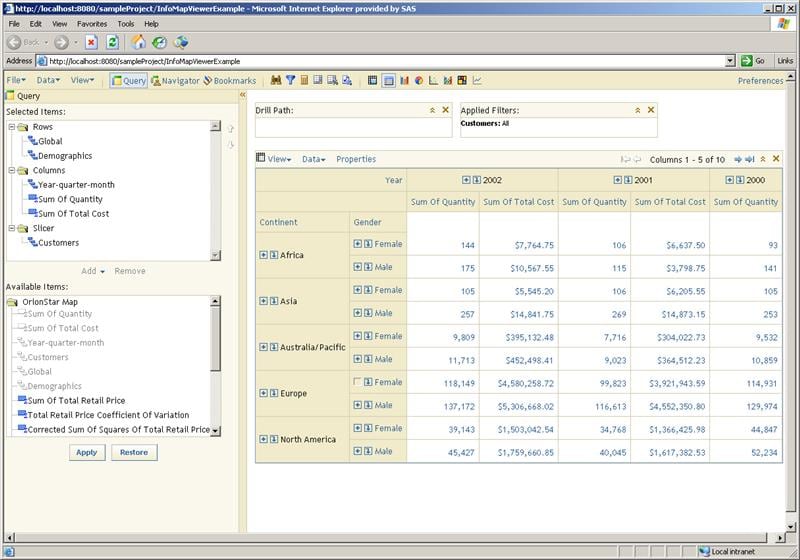Toggle the Navigator panel button
Screen dimensions: 800x560
[x=175, y=81]
